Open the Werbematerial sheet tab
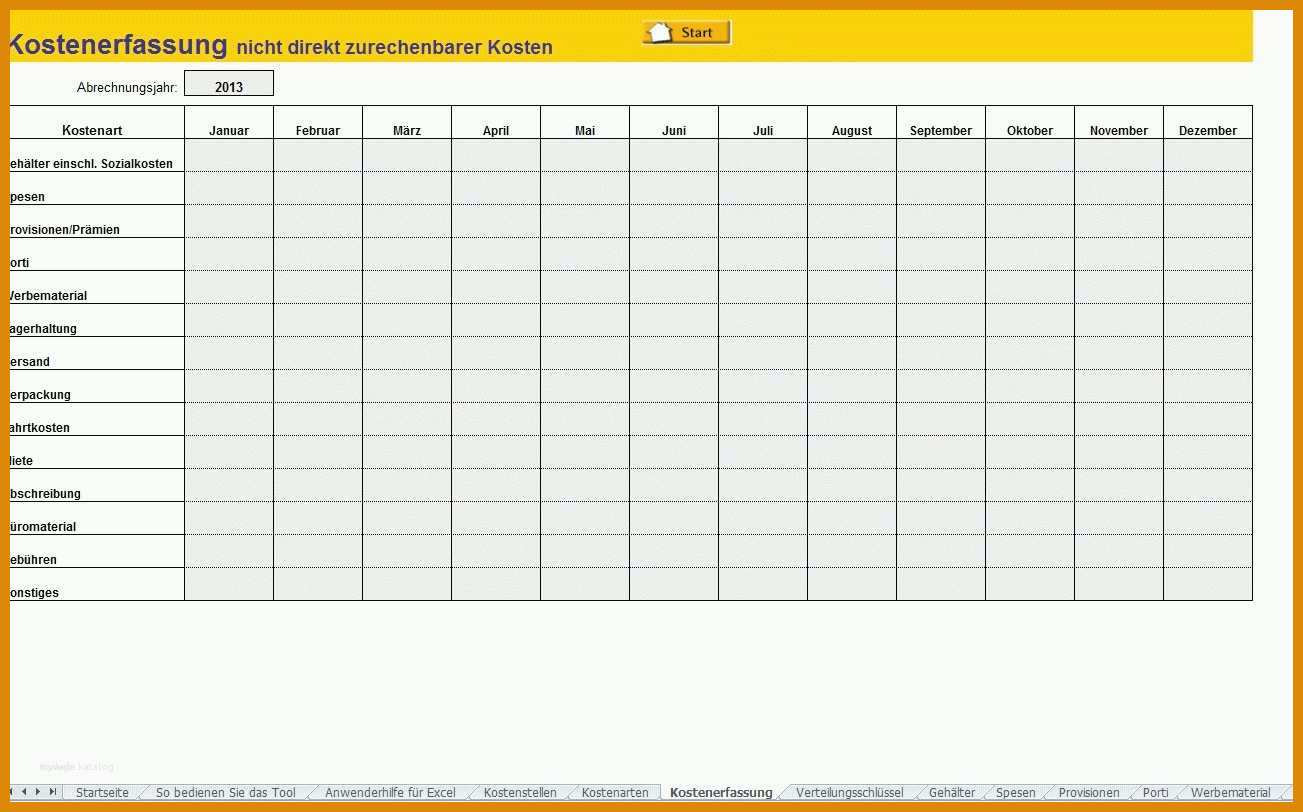 [x=1230, y=792]
